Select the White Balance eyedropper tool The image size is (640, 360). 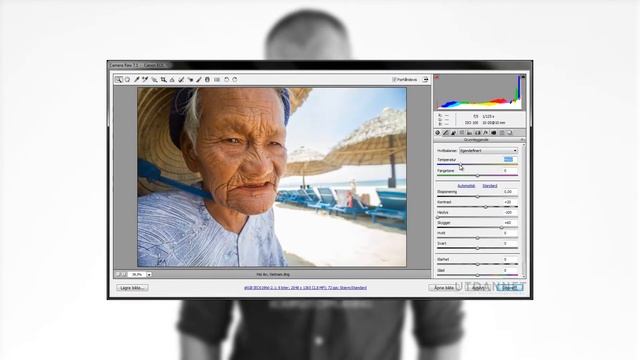pyautogui.click(x=137, y=80)
